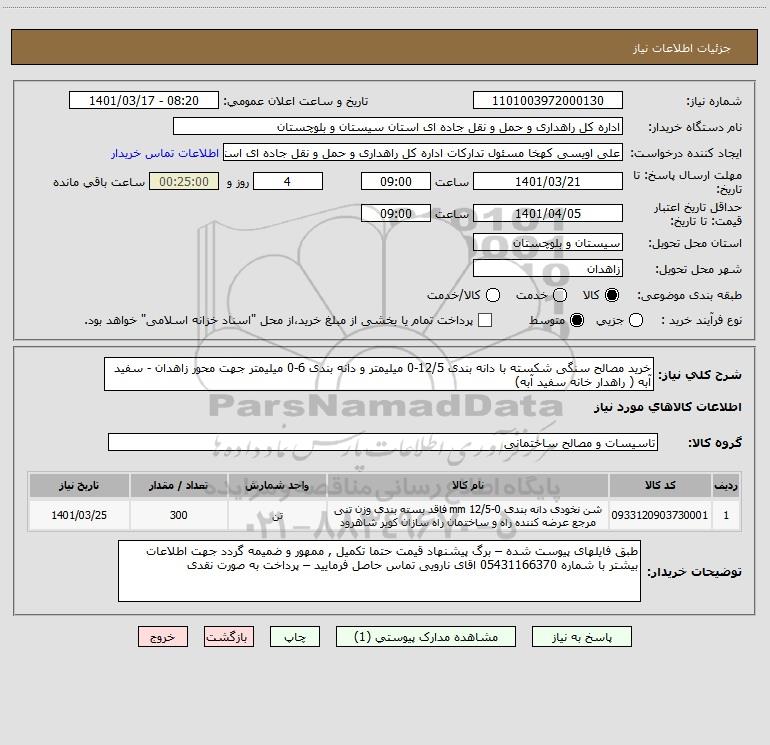Click the row number cell 1
The image size is (770, 745).
(726, 515)
